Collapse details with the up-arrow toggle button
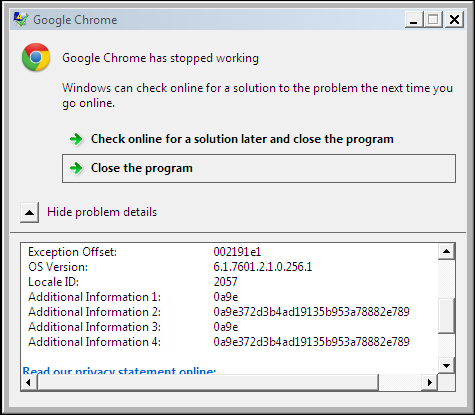This screenshot has height=415, width=475. point(29,212)
